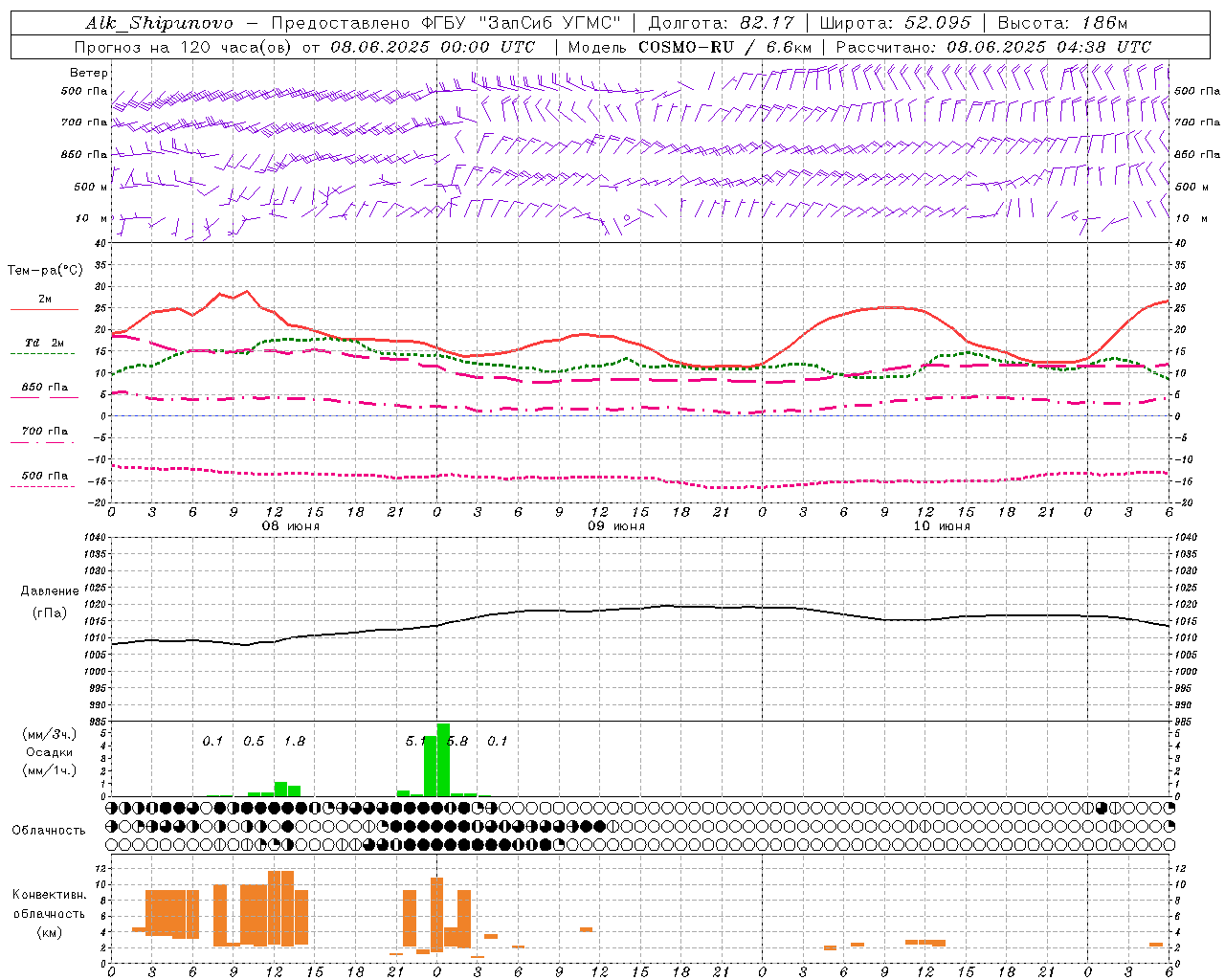Viewport: 1225px width, 980px height.
Task: Click the Рассчитано: 08.06.2025 04:38 UTC timestamp
Action: click(x=993, y=47)
